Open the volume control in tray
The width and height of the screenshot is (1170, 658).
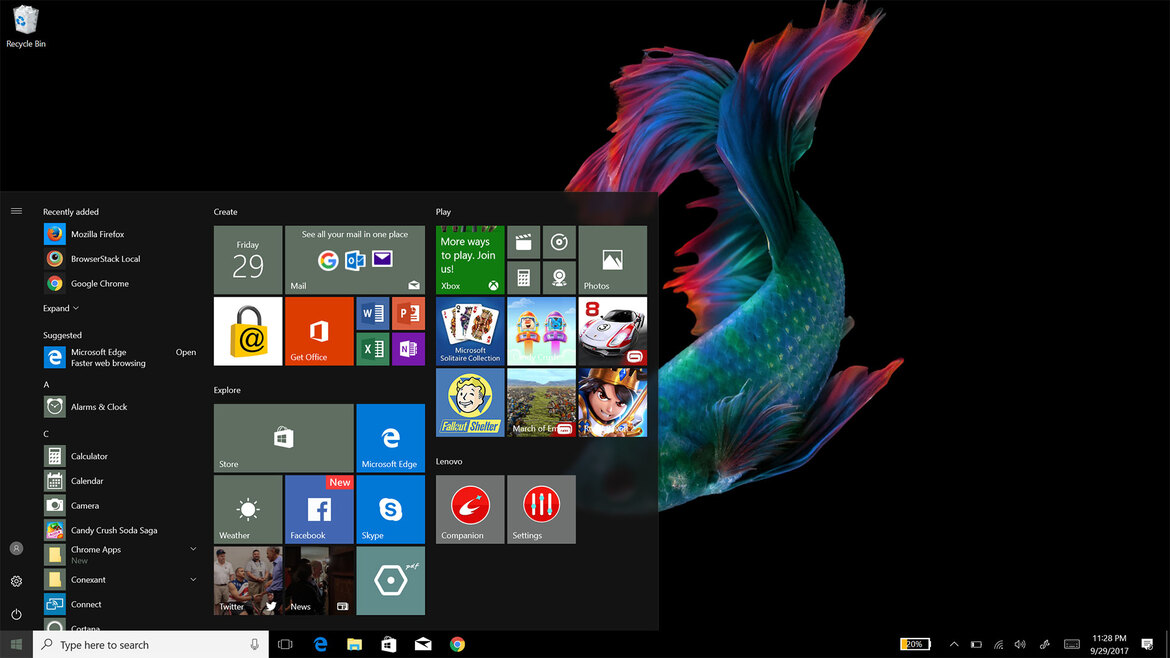pos(1020,645)
